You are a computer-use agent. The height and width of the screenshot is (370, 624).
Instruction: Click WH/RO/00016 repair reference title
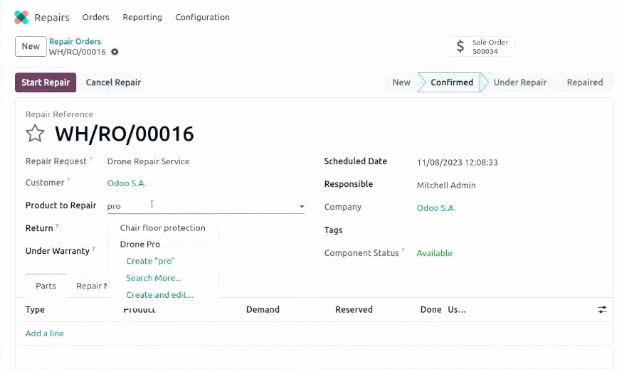(x=124, y=134)
